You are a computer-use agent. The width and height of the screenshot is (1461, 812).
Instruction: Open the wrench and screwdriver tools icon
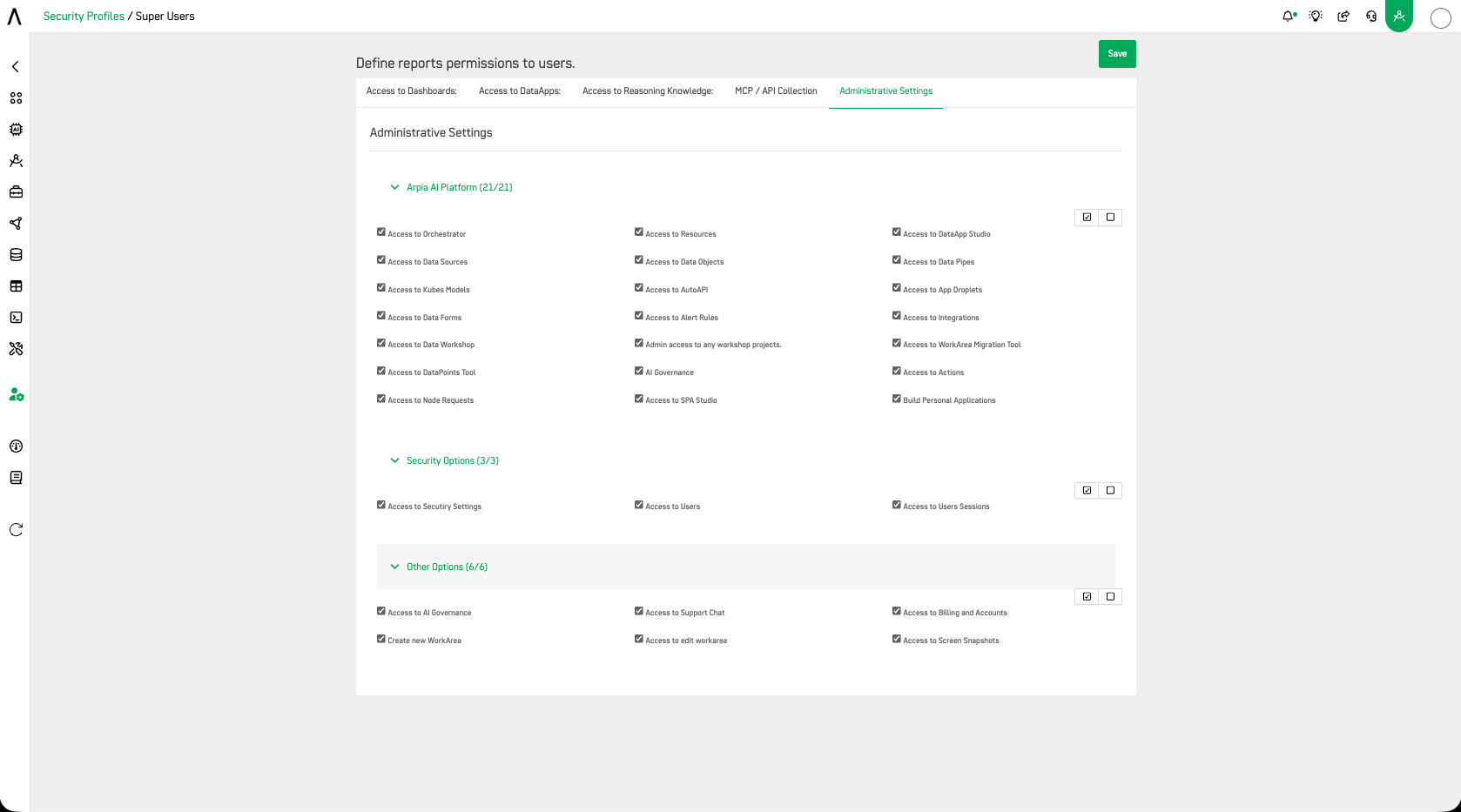click(16, 349)
